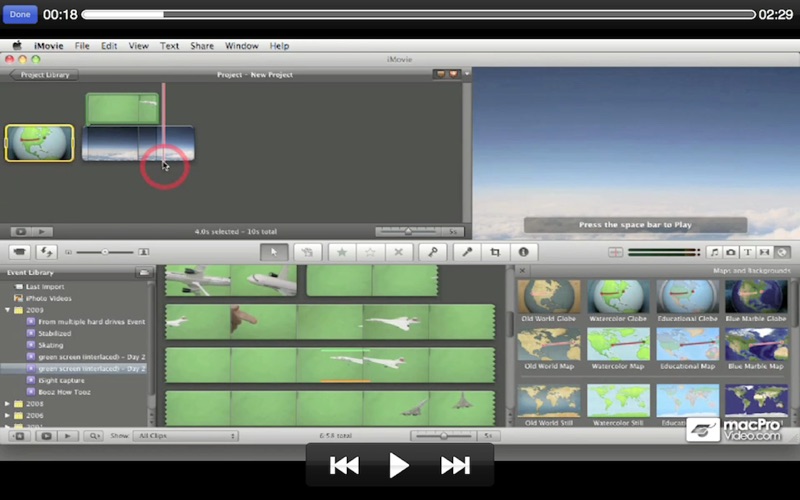Viewport: 800px width, 500px height.
Task: Skip to previous with the rewind control
Action: click(x=344, y=465)
